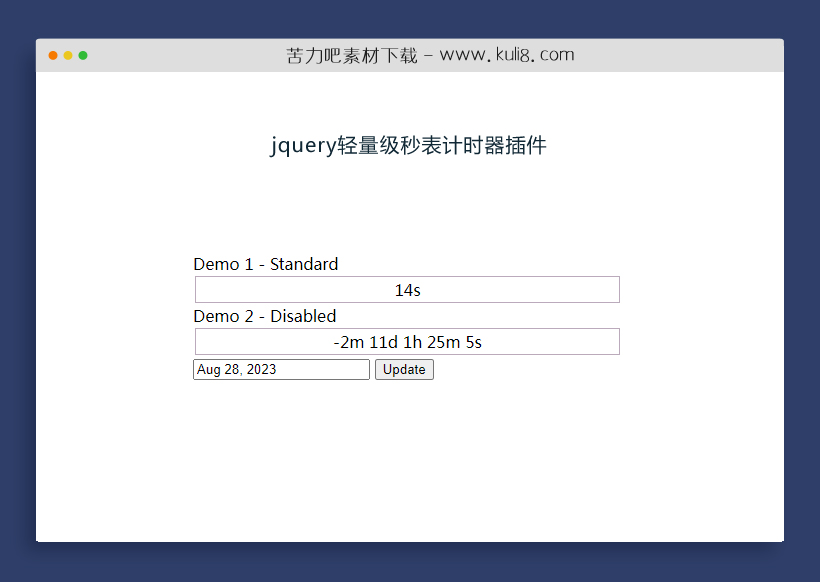Click the heading jquery轻量级秒表计时器插件
The image size is (820, 582).
(x=408, y=146)
